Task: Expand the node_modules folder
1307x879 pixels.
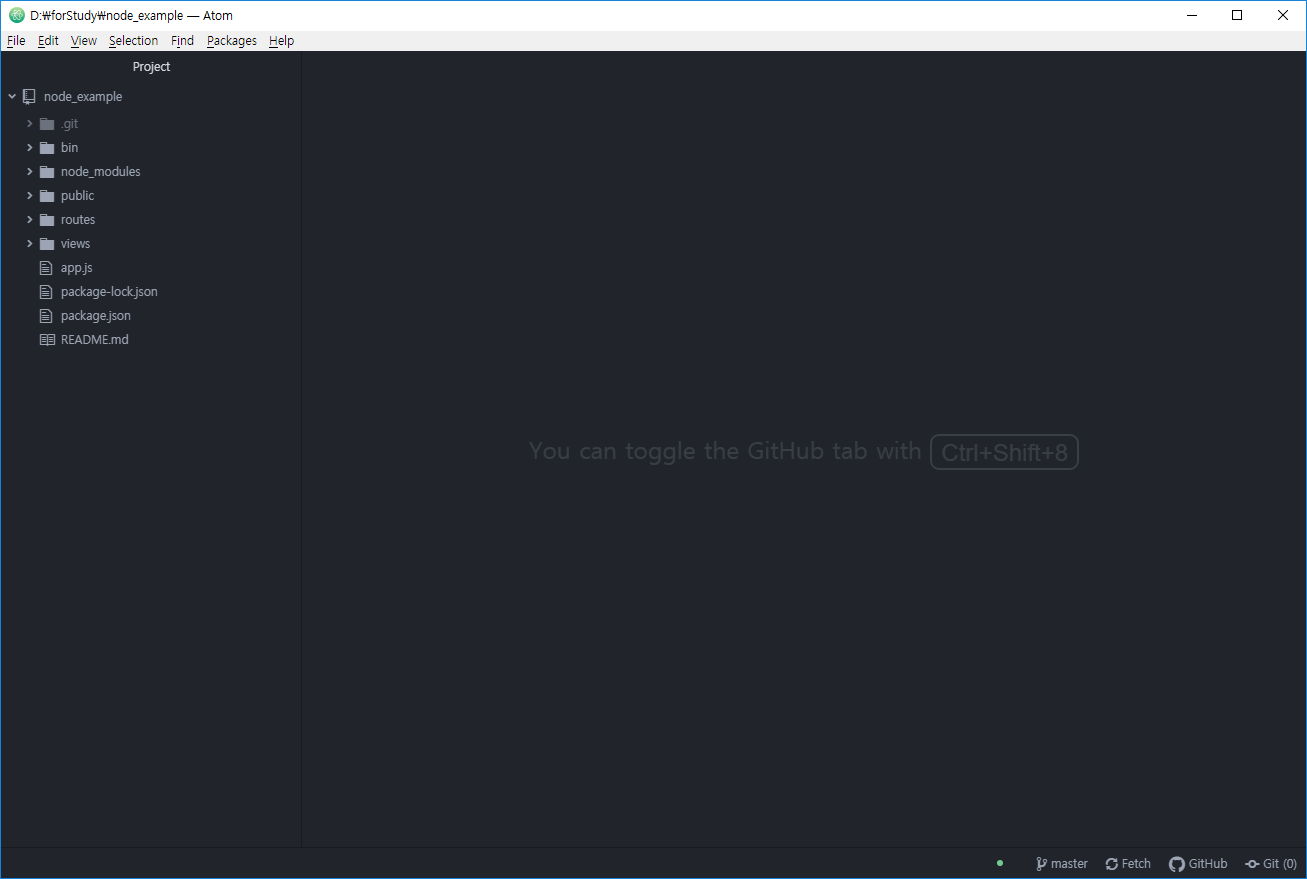Action: point(29,171)
